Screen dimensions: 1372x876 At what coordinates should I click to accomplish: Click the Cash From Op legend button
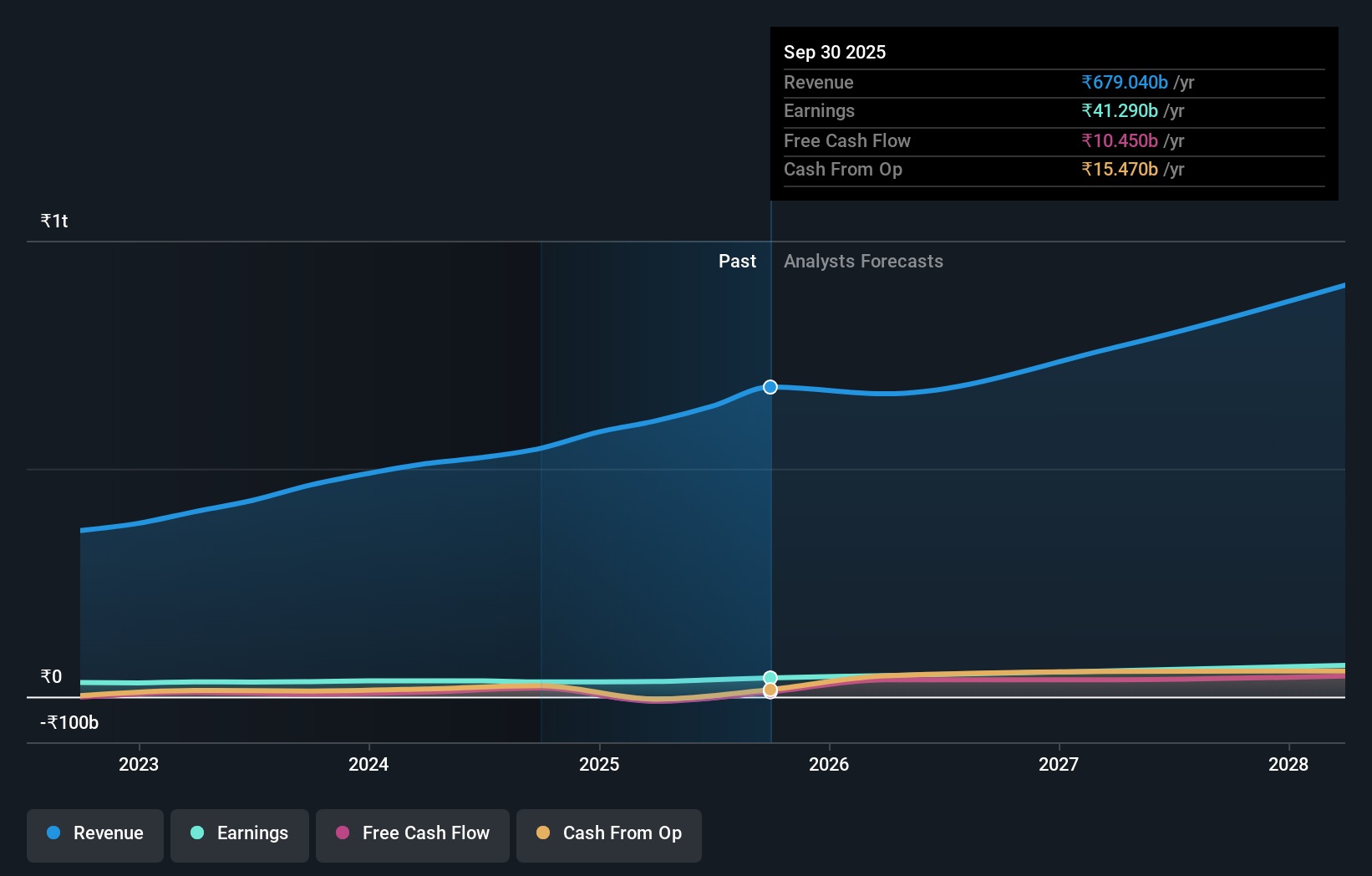click(608, 833)
